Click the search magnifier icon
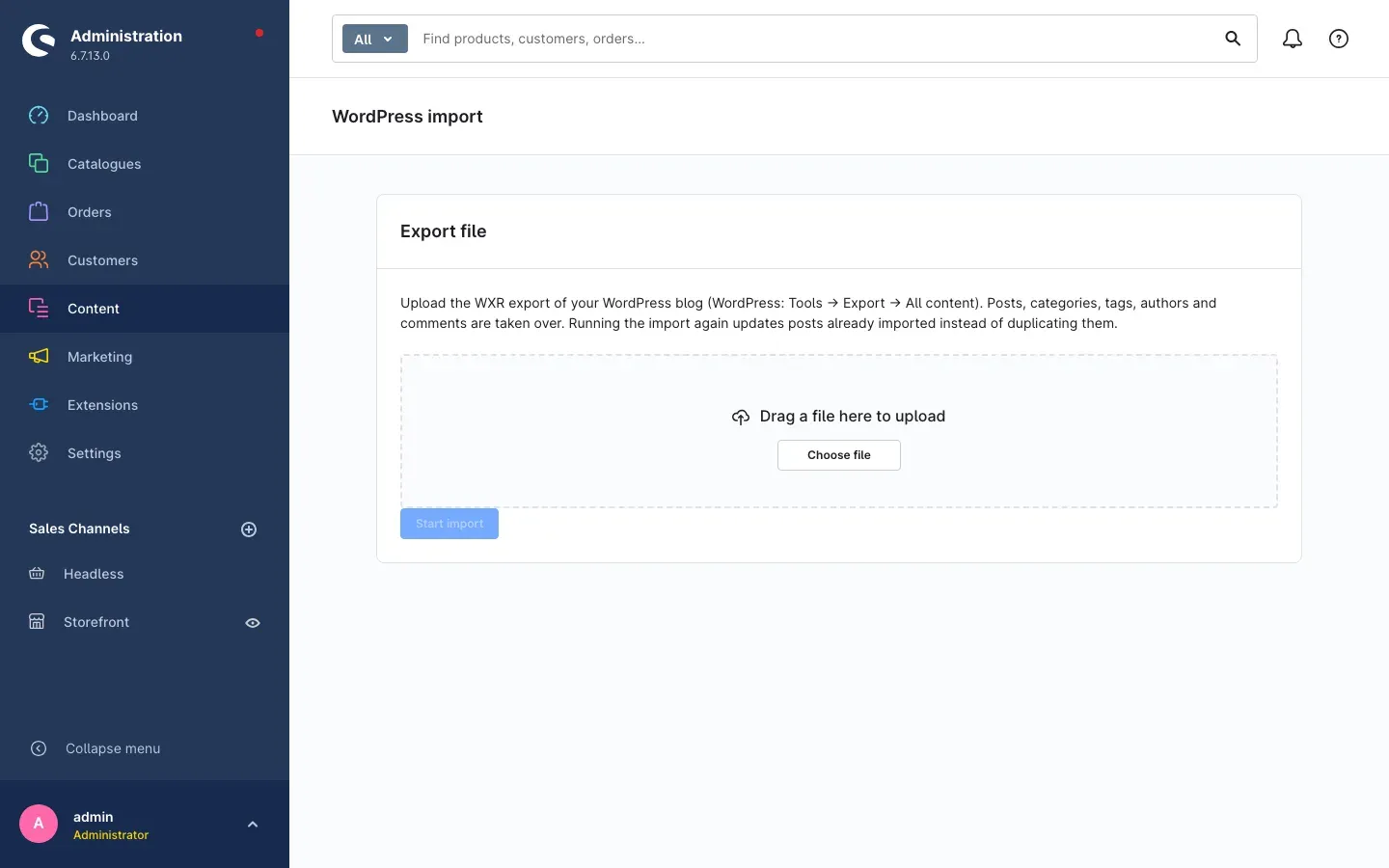The image size is (1389, 868). point(1233,39)
